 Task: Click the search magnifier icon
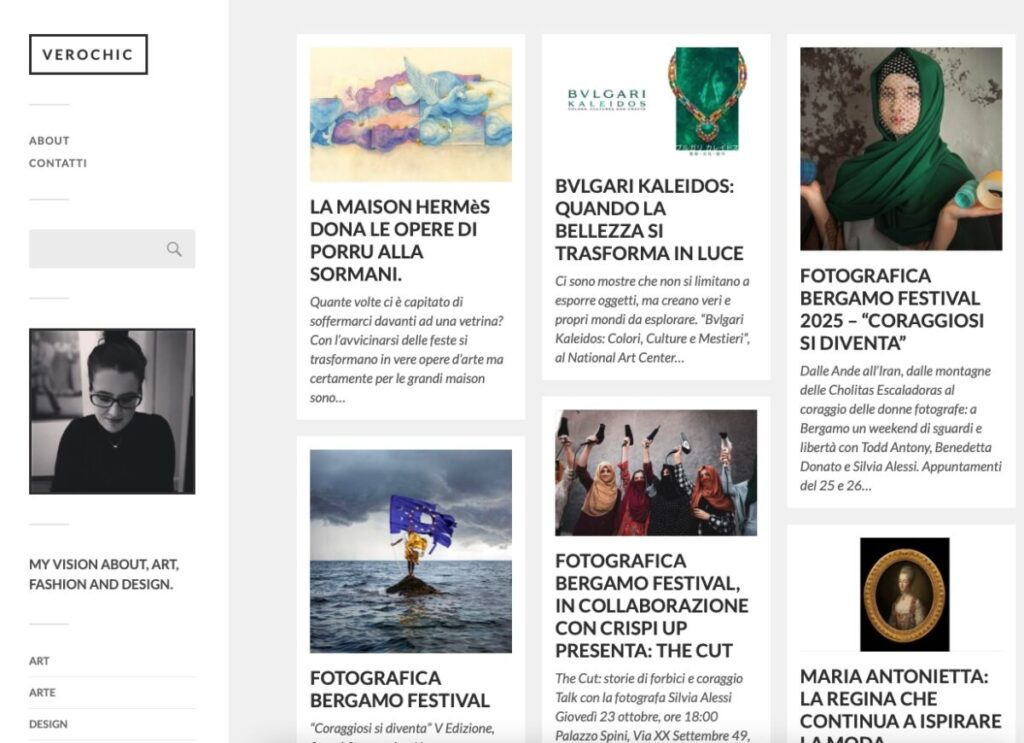[174, 249]
